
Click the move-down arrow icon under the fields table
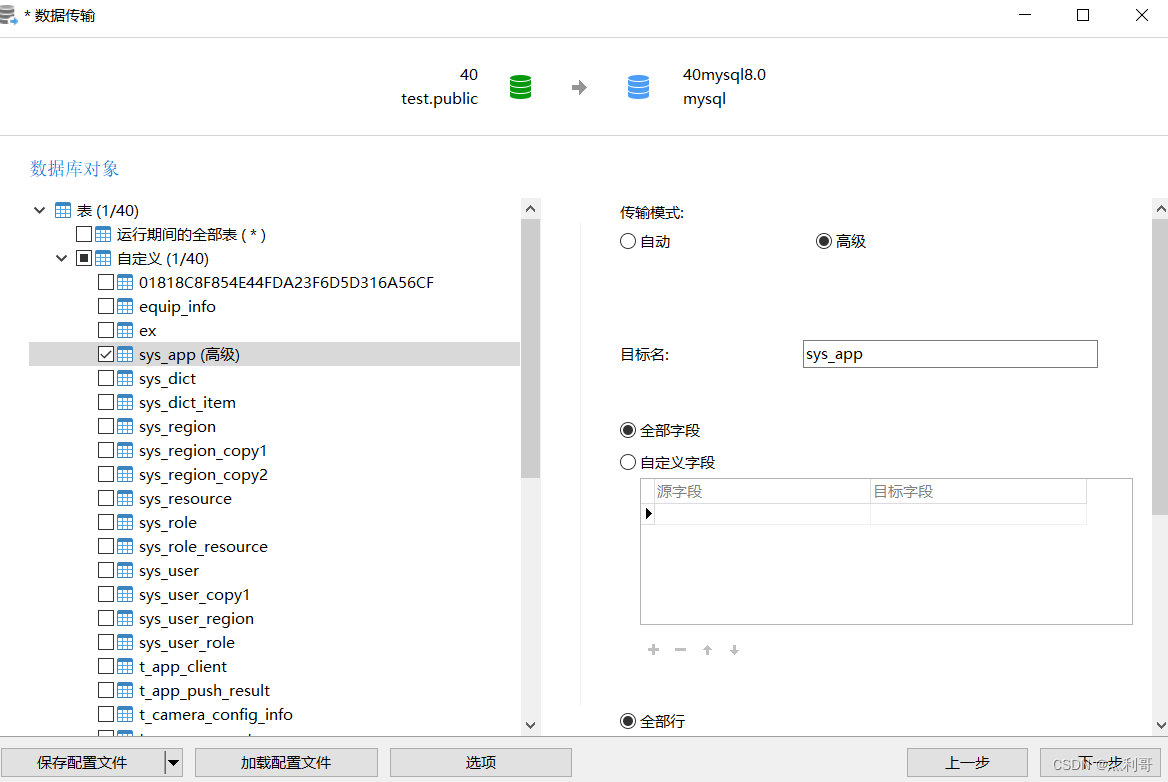734,649
